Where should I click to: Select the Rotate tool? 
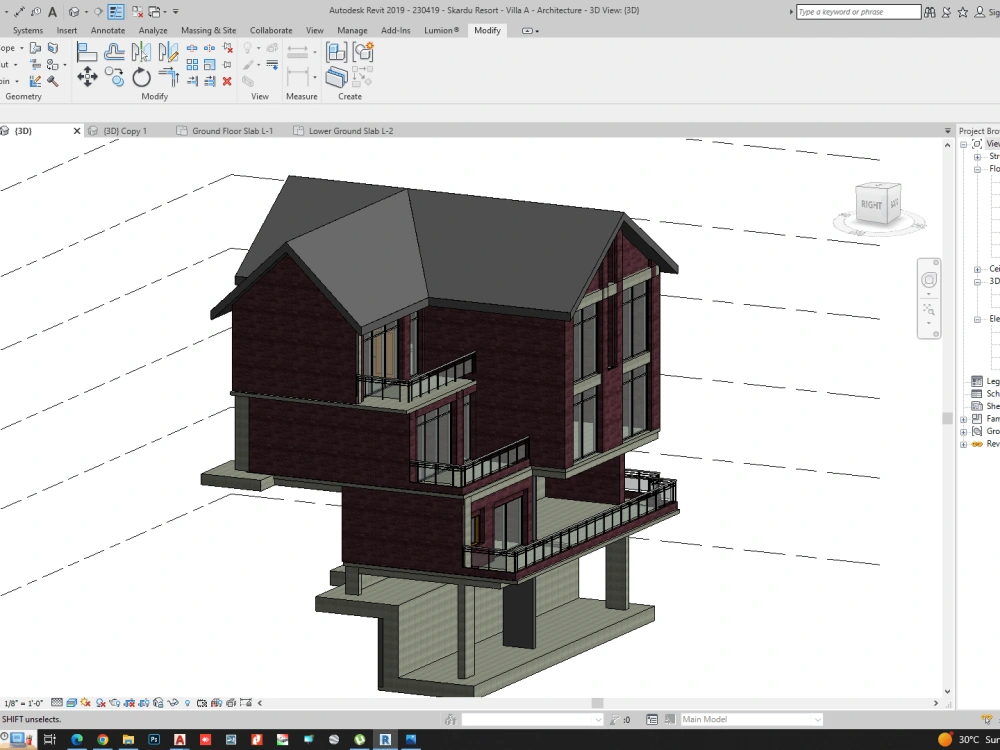pyautogui.click(x=141, y=78)
